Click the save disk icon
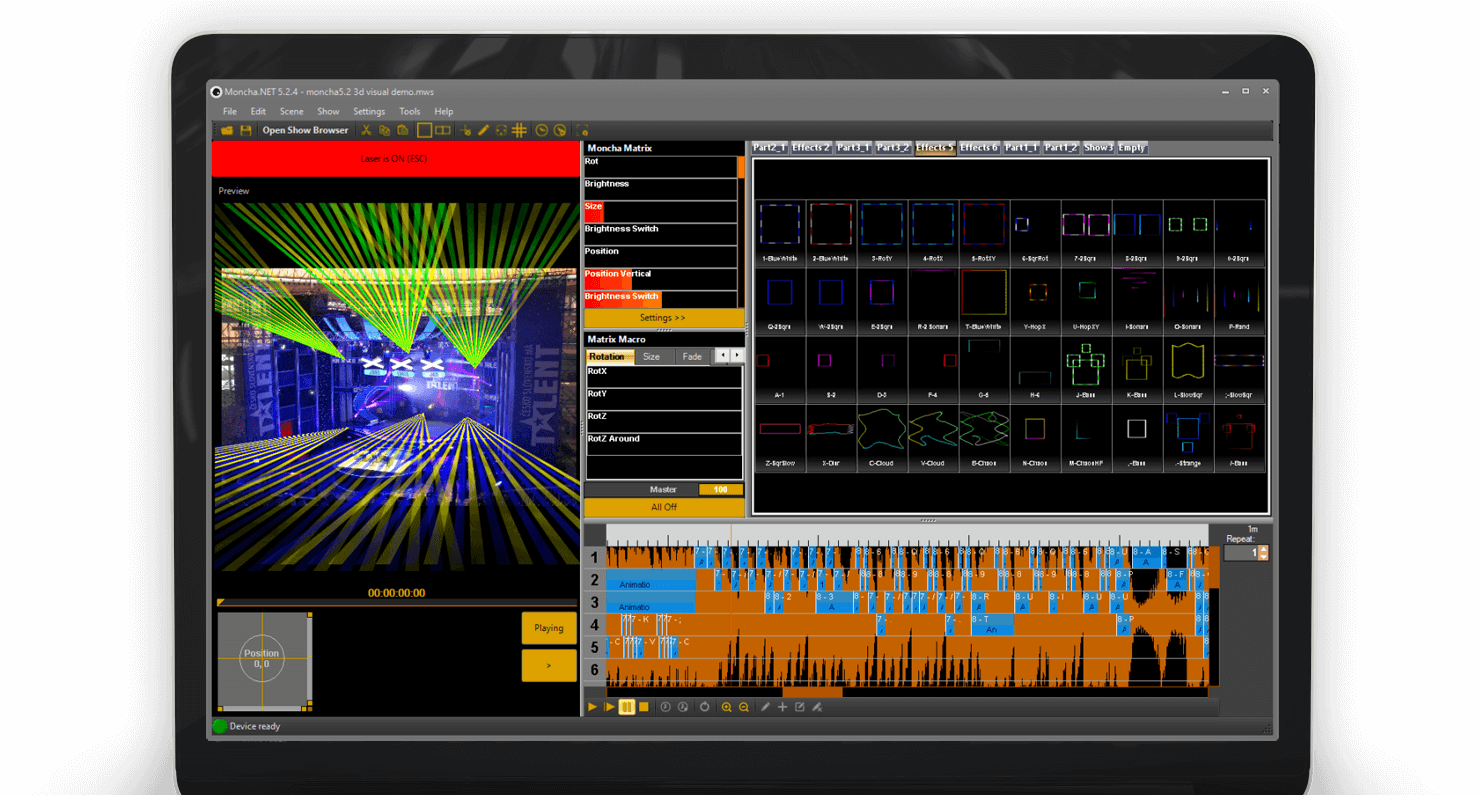The image size is (1479, 795). pyautogui.click(x=245, y=130)
